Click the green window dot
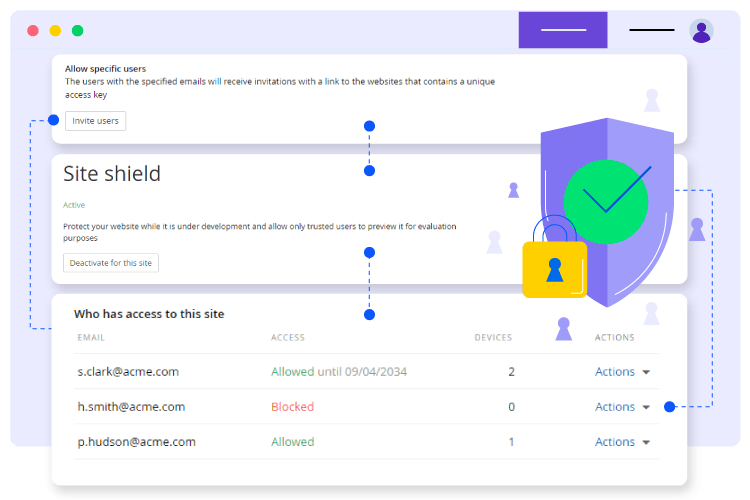The width and height of the screenshot is (750, 500). [x=77, y=30]
